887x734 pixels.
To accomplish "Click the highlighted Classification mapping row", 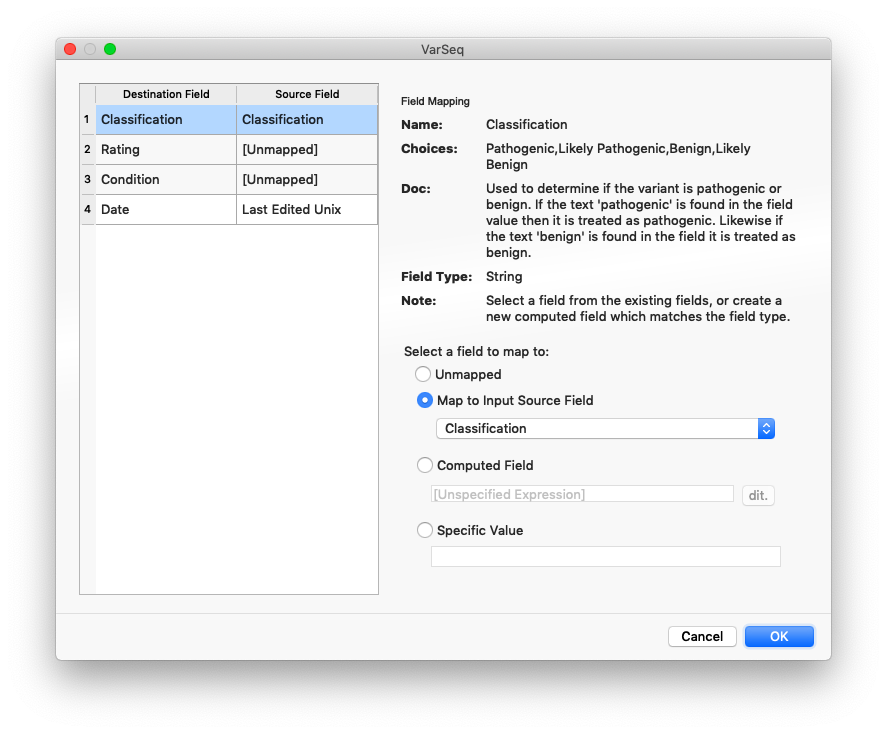I will coord(165,119).
